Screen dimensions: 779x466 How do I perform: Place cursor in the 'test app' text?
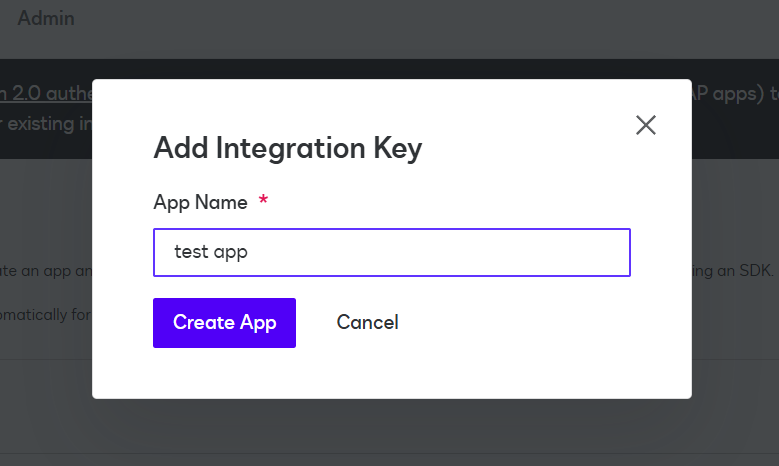pos(211,252)
